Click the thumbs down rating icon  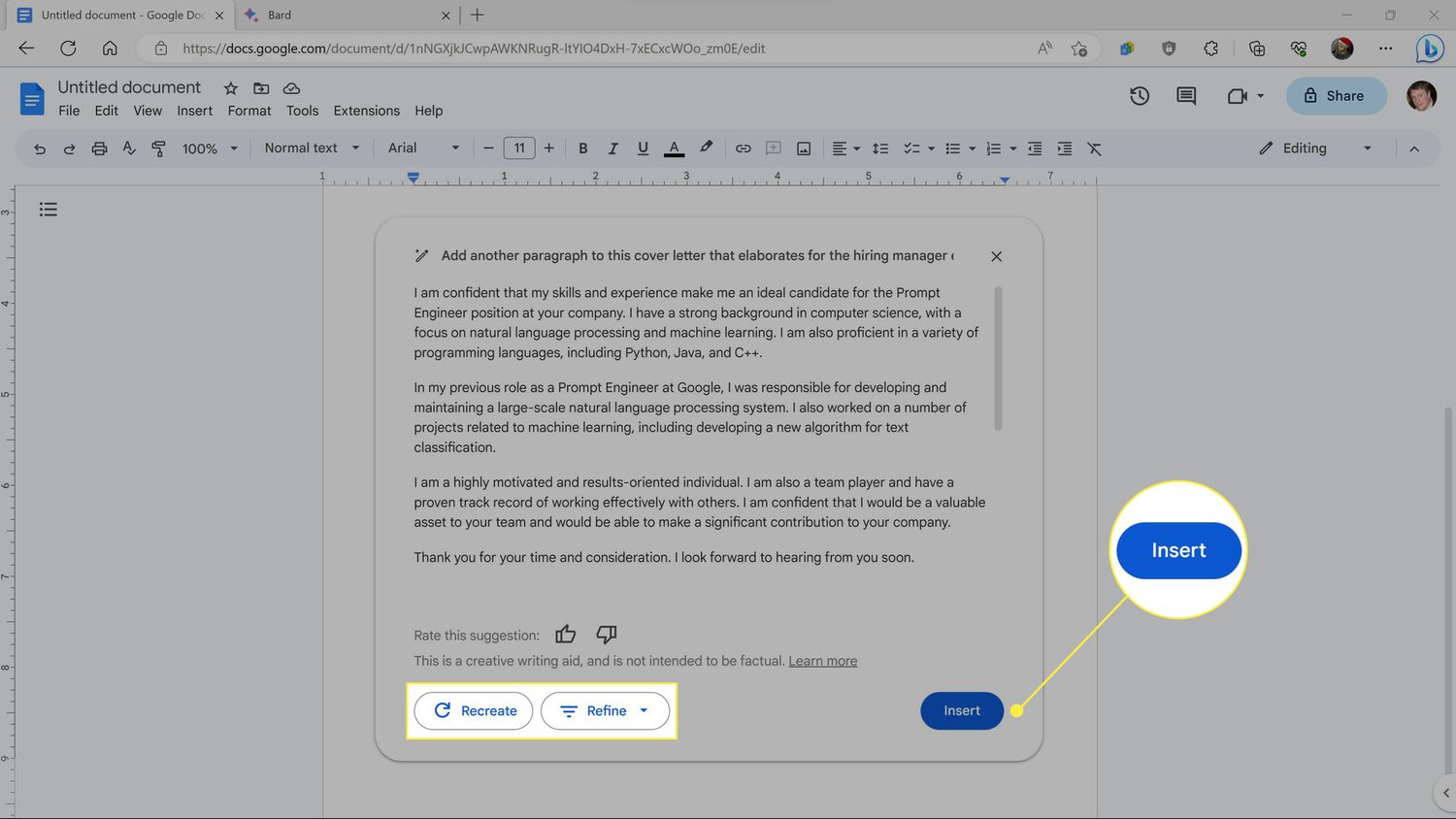point(607,635)
